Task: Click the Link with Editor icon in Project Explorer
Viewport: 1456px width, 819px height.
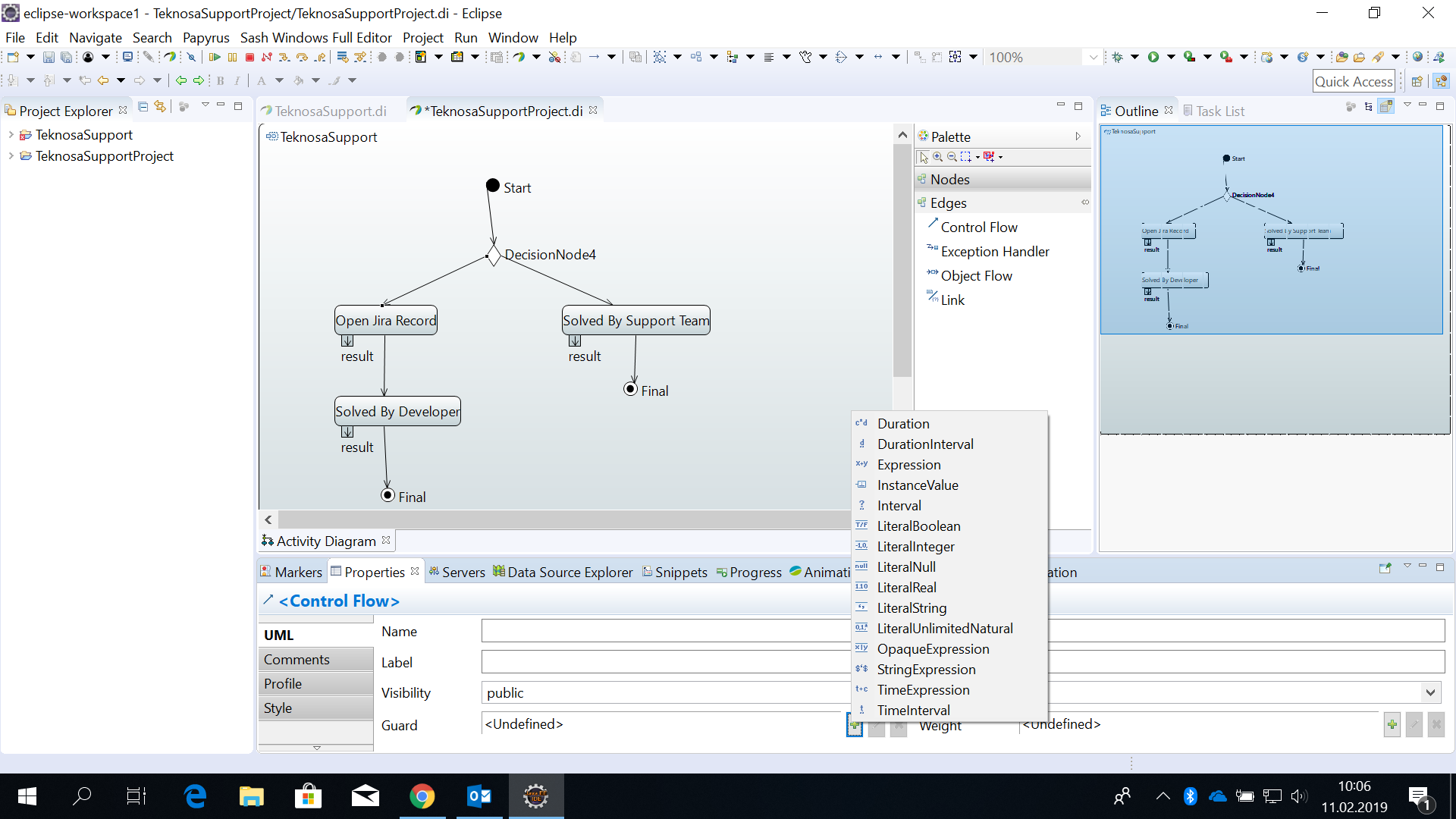Action: (x=160, y=107)
